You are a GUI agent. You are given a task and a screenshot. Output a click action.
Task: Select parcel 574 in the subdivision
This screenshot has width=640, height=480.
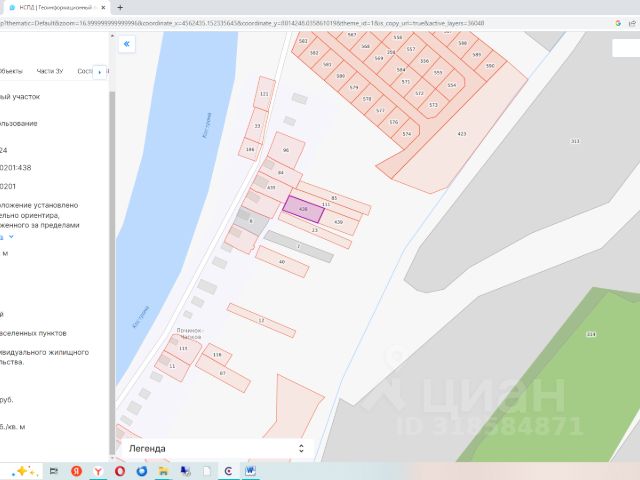(x=407, y=134)
